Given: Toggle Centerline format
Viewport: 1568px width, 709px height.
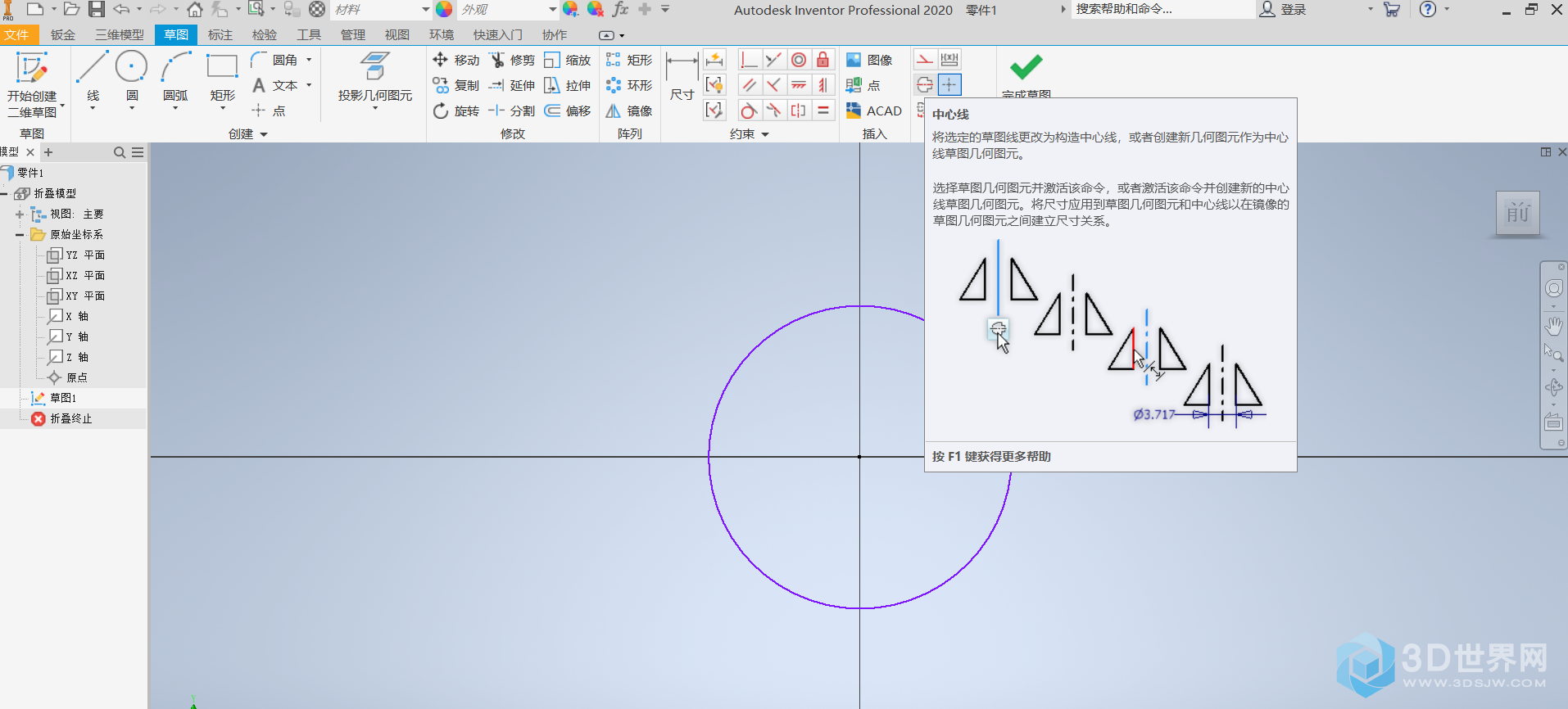Looking at the screenshot, I should coord(925,85).
